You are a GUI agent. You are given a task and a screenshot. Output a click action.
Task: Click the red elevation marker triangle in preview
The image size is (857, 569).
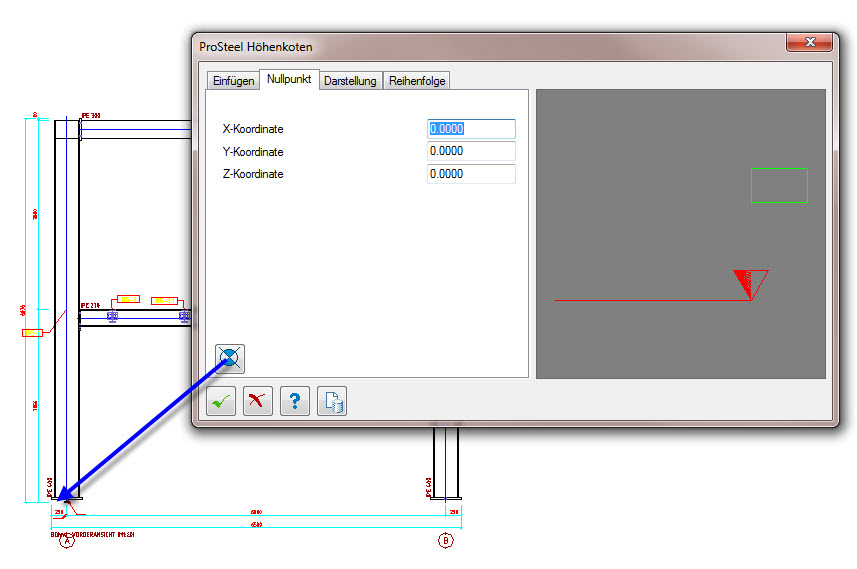click(750, 284)
